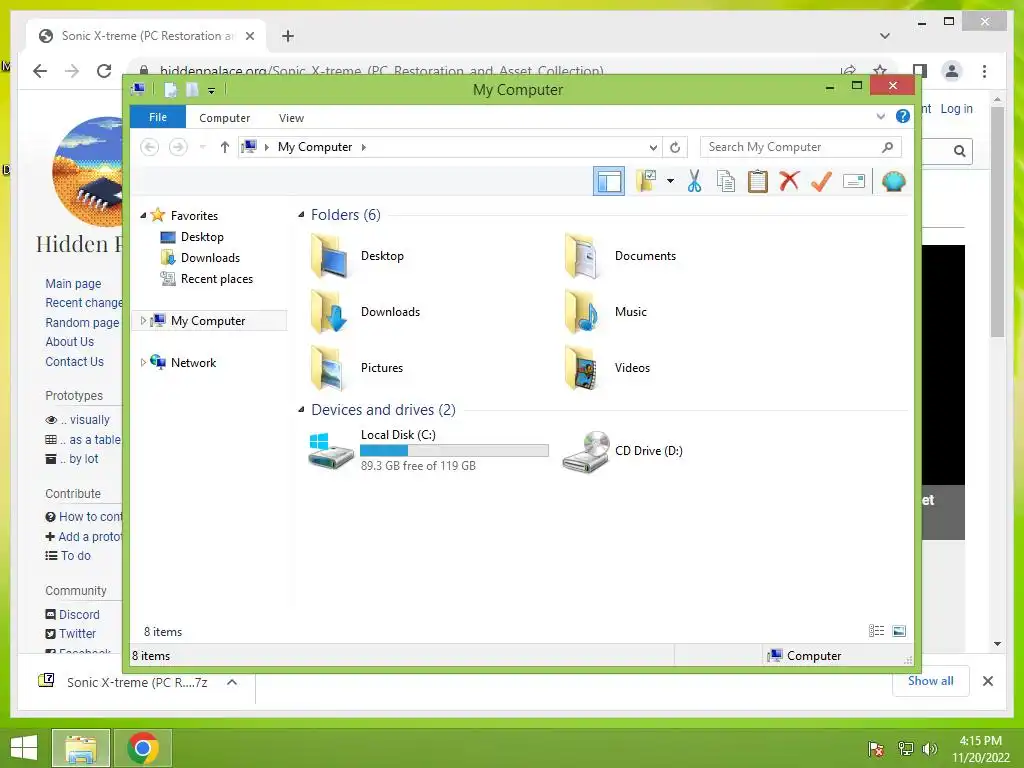Expand the breadcrumb arrow after My Computer

click(x=364, y=147)
